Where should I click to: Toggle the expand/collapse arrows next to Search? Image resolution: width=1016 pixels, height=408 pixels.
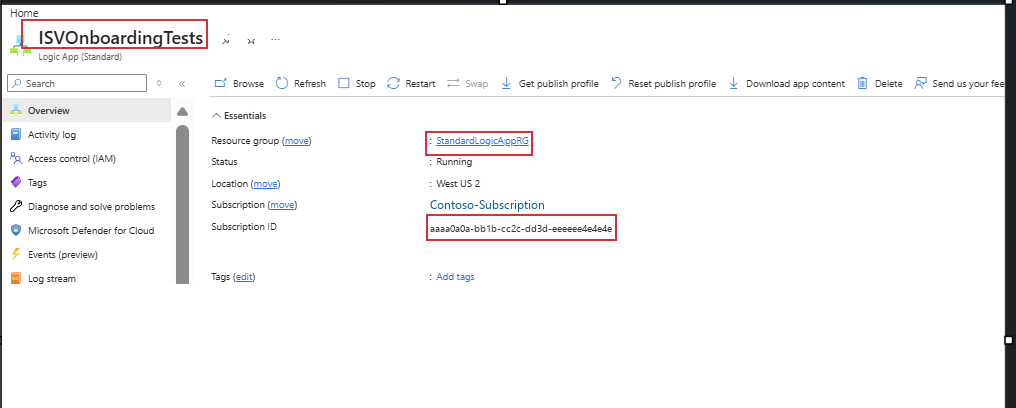[x=159, y=84]
